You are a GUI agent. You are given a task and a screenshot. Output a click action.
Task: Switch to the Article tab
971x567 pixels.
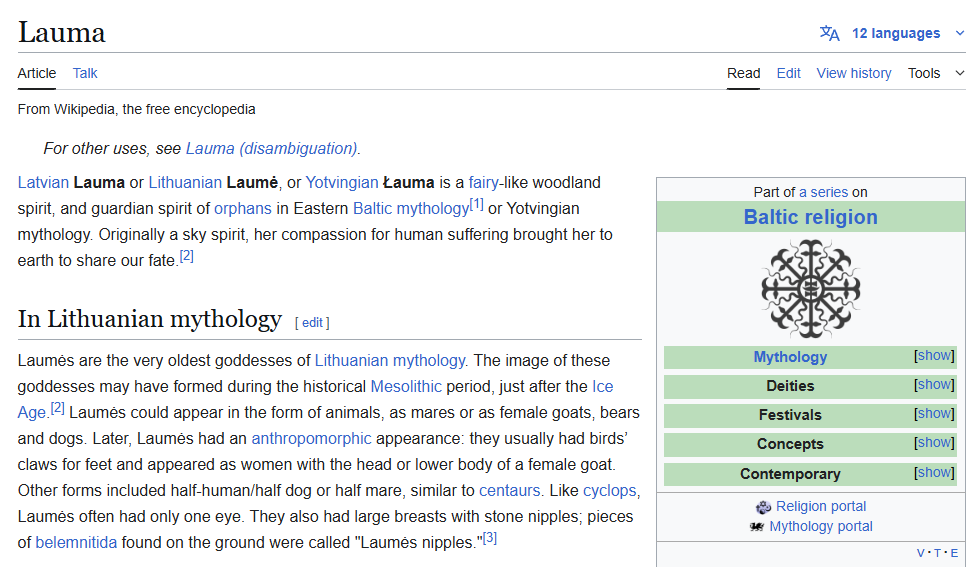click(x=37, y=73)
